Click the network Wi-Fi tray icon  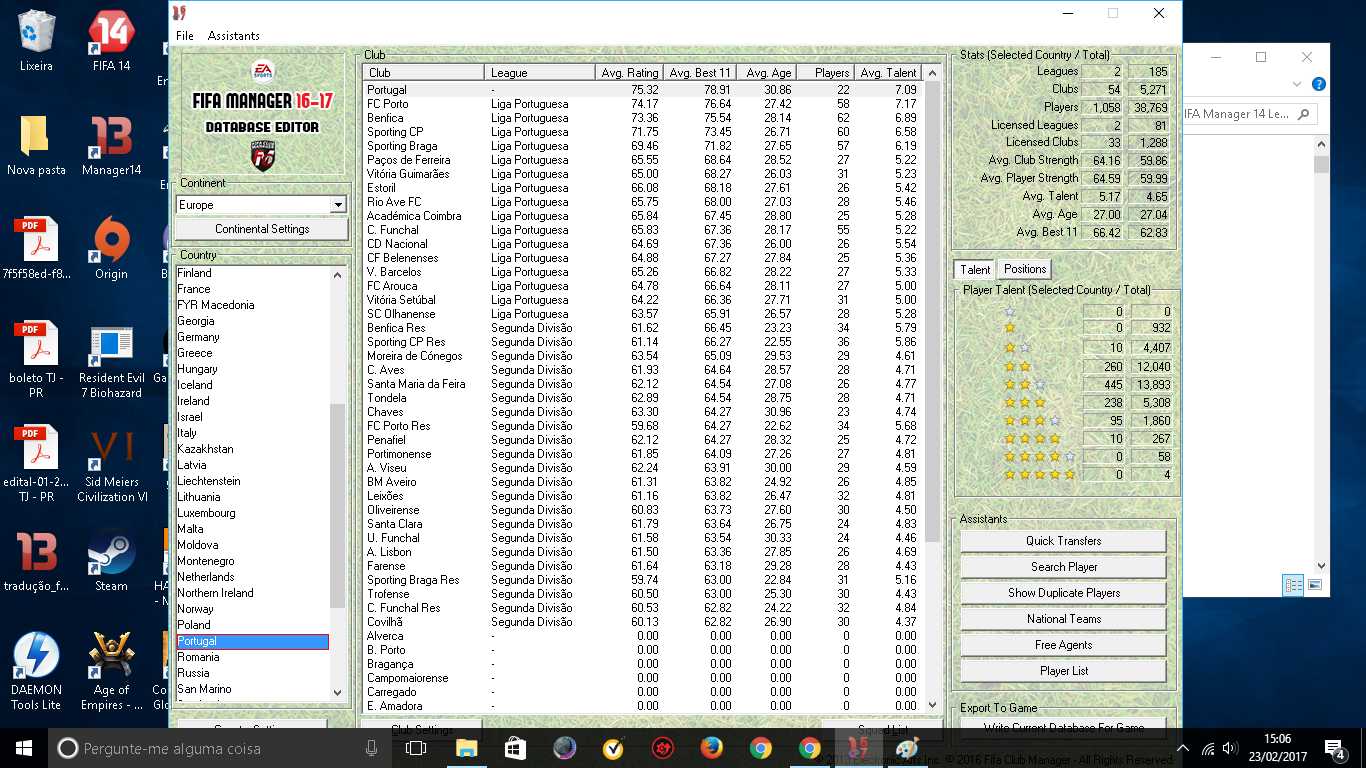(x=1208, y=748)
